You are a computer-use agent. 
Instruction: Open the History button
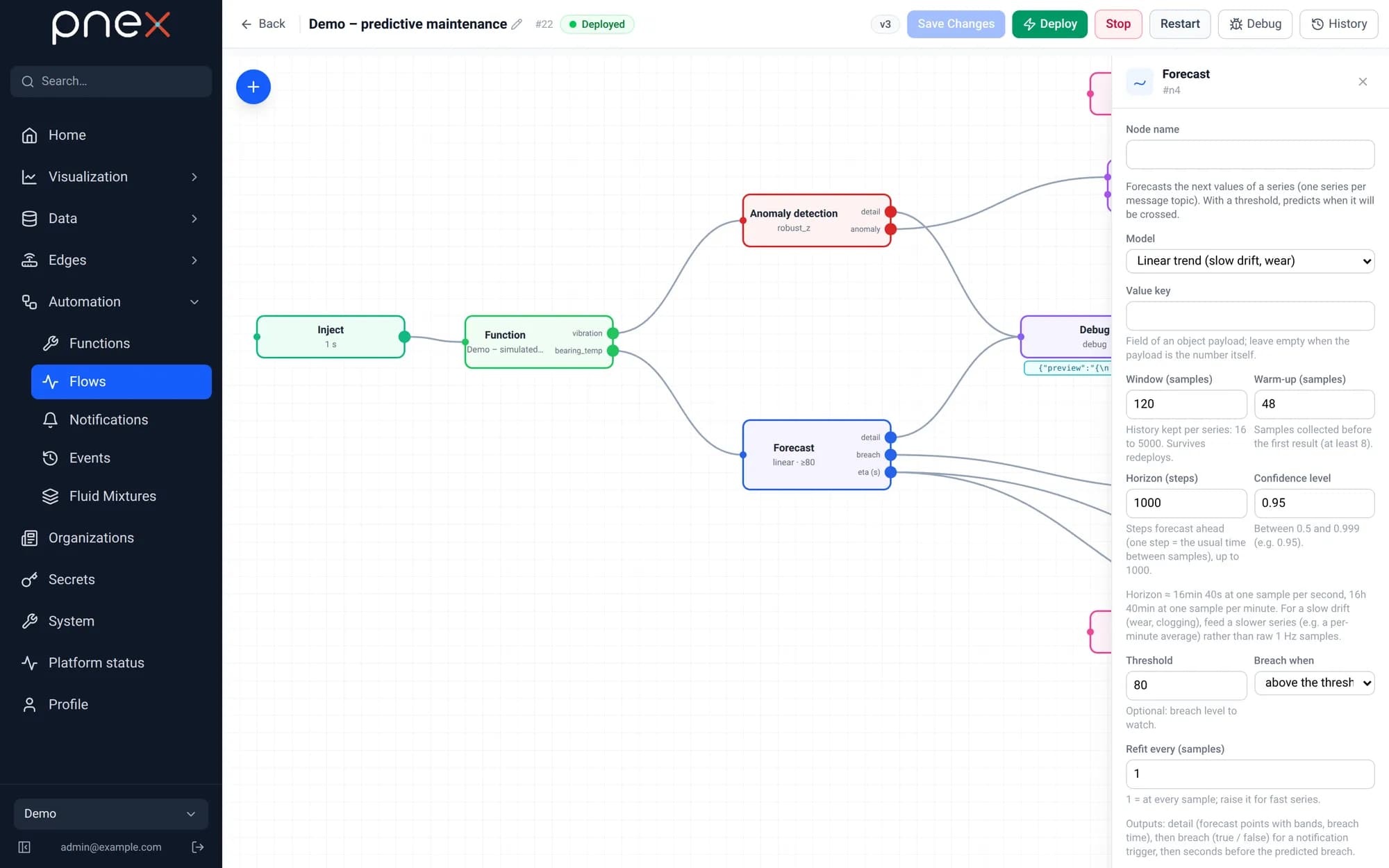1339,24
